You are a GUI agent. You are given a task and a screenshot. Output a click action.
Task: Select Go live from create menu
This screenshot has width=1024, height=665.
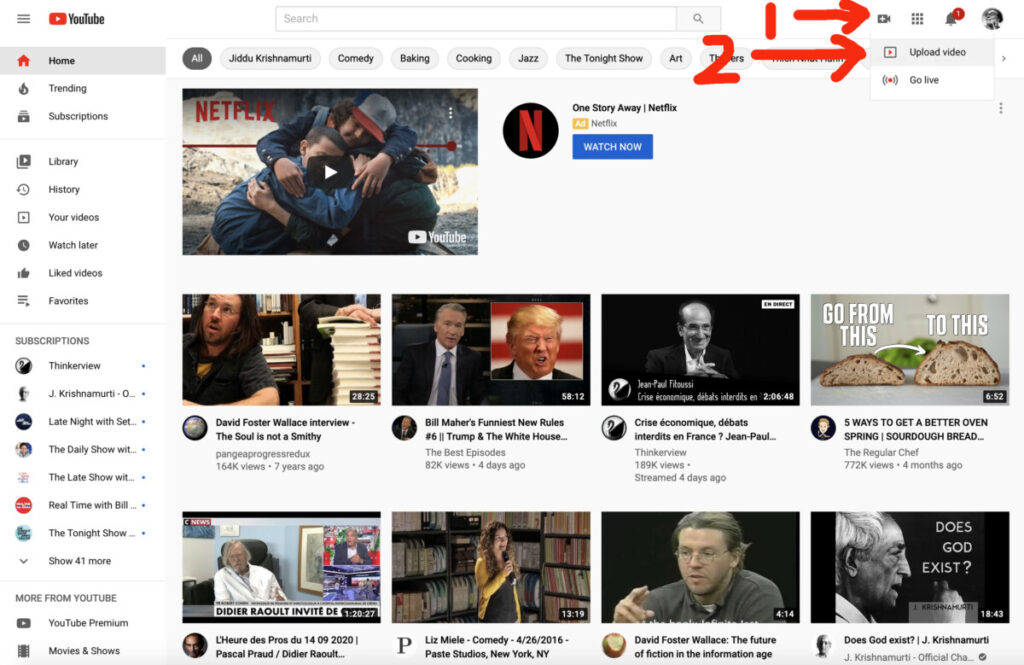coord(932,80)
